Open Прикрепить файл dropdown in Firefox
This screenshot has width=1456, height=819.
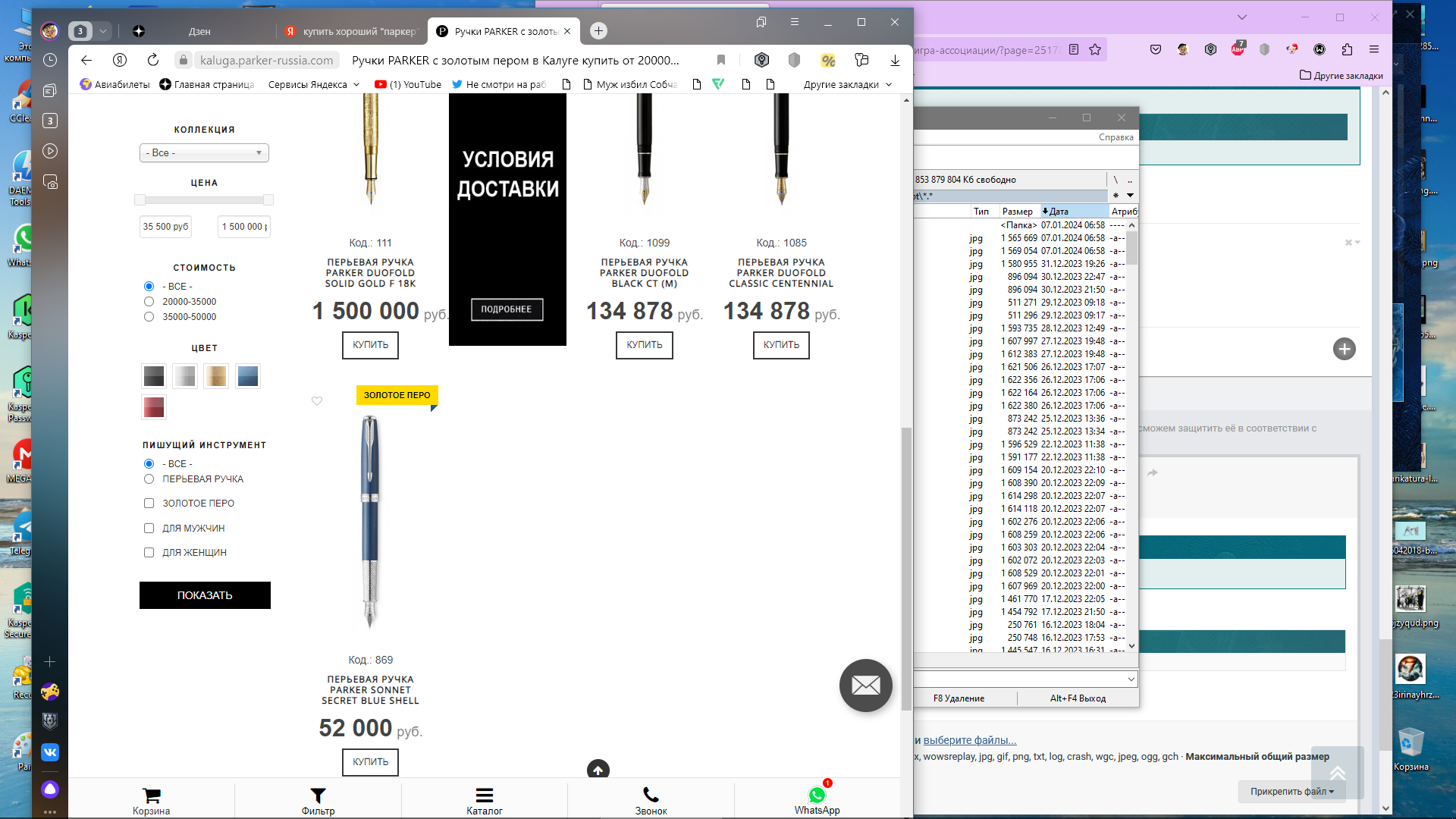[1291, 791]
